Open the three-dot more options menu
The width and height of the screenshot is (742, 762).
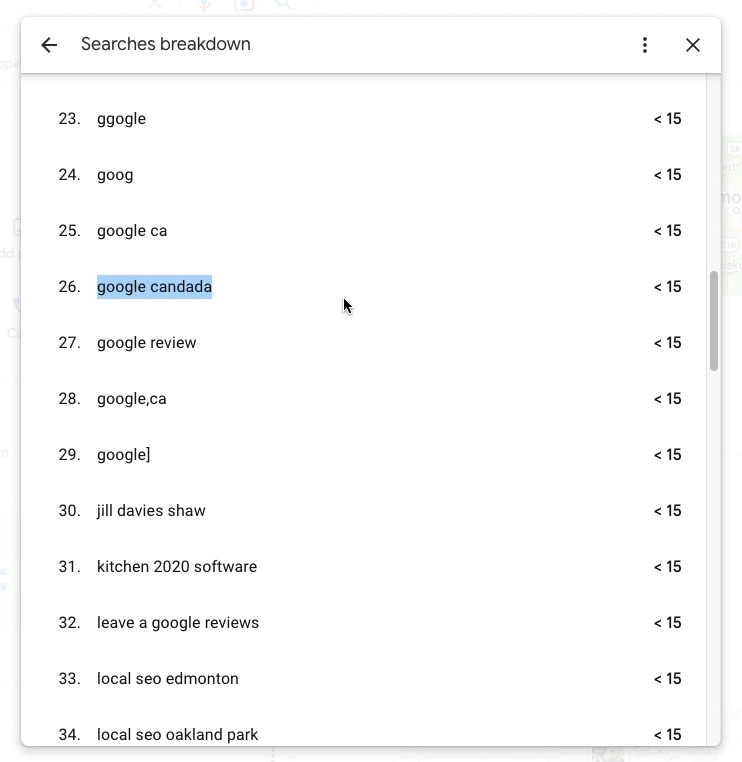[645, 45]
